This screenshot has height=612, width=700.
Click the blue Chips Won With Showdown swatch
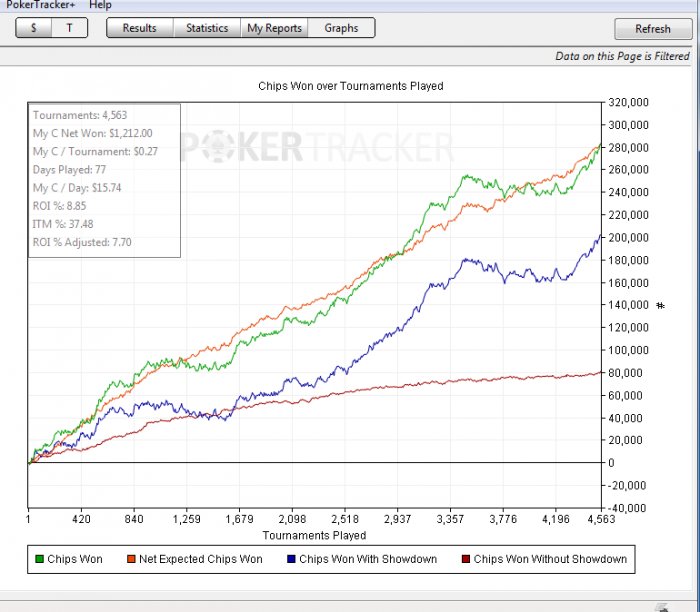tap(292, 559)
